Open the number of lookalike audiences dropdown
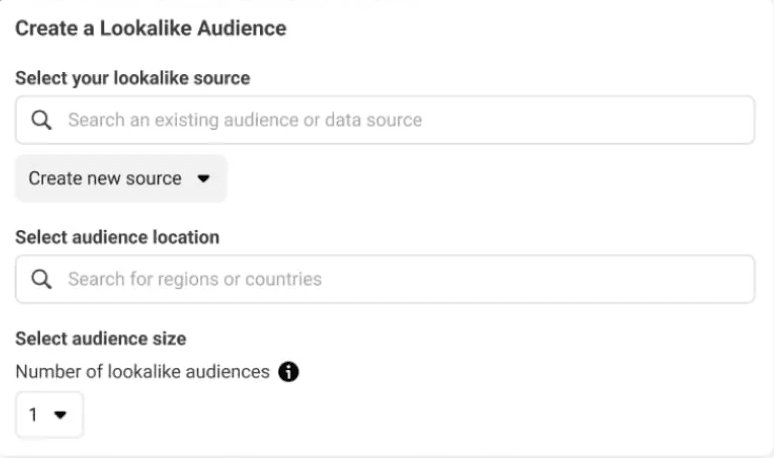The width and height of the screenshot is (774, 458). [49, 414]
